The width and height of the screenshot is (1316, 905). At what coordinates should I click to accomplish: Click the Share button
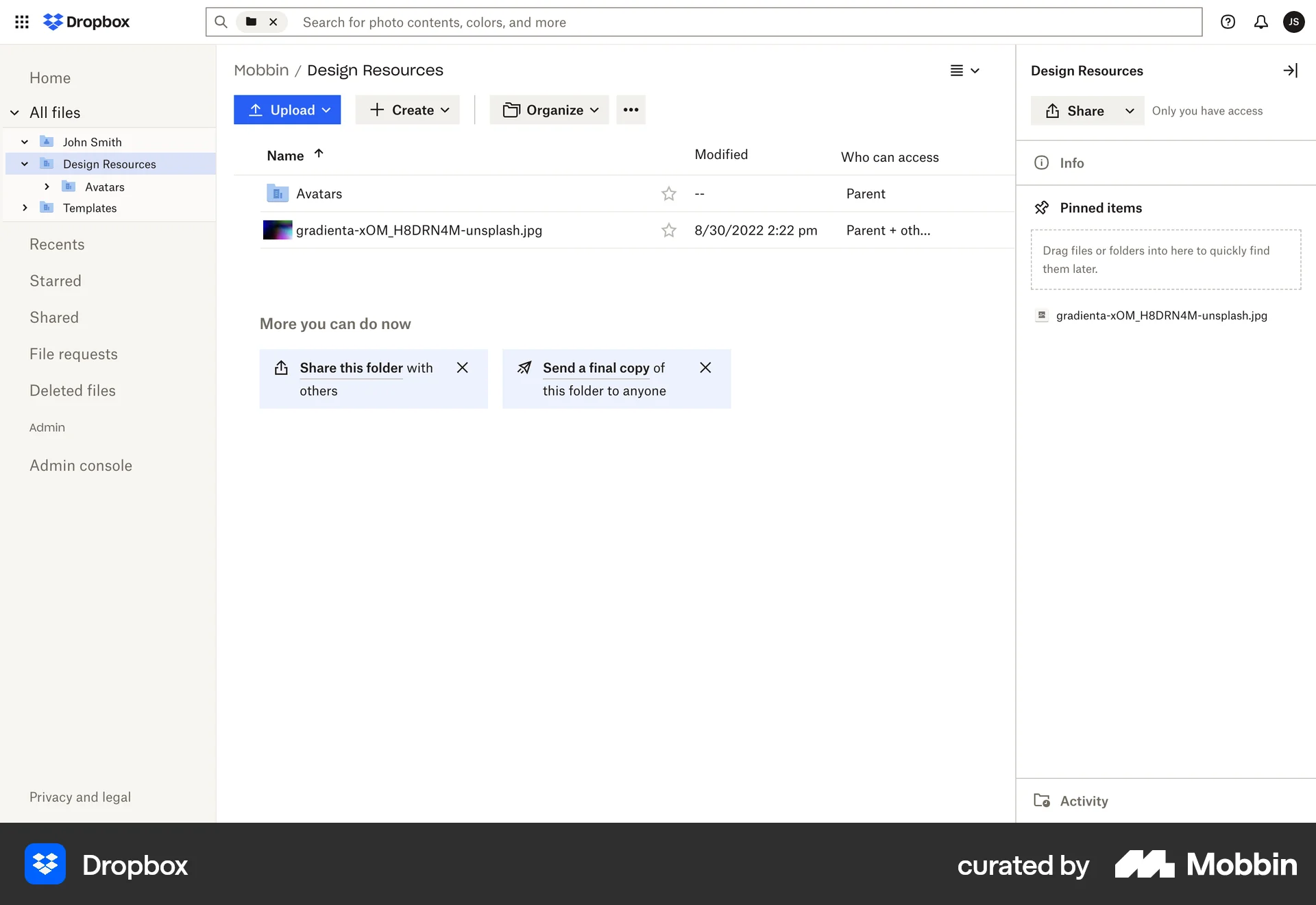pos(1076,110)
